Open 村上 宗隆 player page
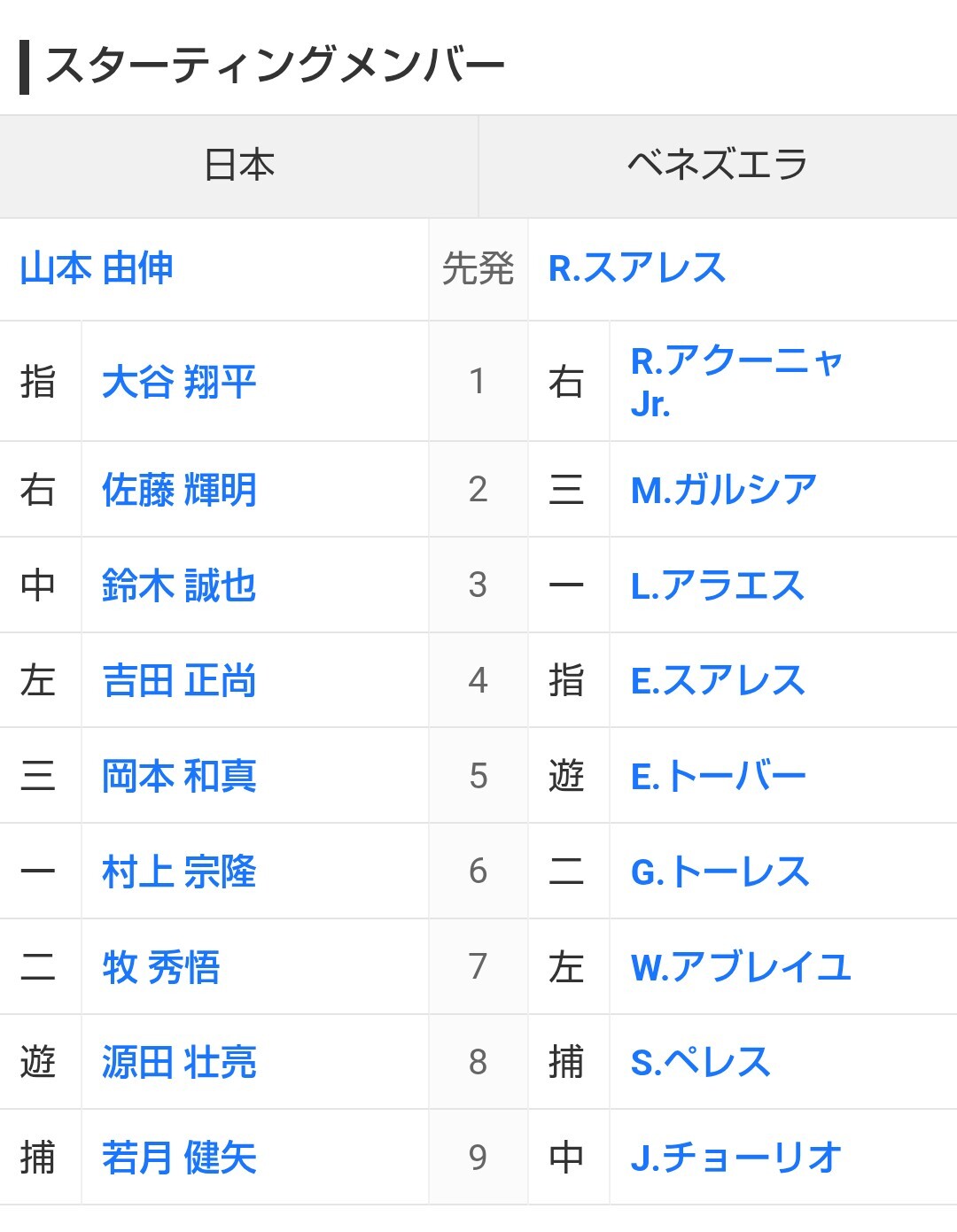957x1232 pixels. [x=179, y=872]
